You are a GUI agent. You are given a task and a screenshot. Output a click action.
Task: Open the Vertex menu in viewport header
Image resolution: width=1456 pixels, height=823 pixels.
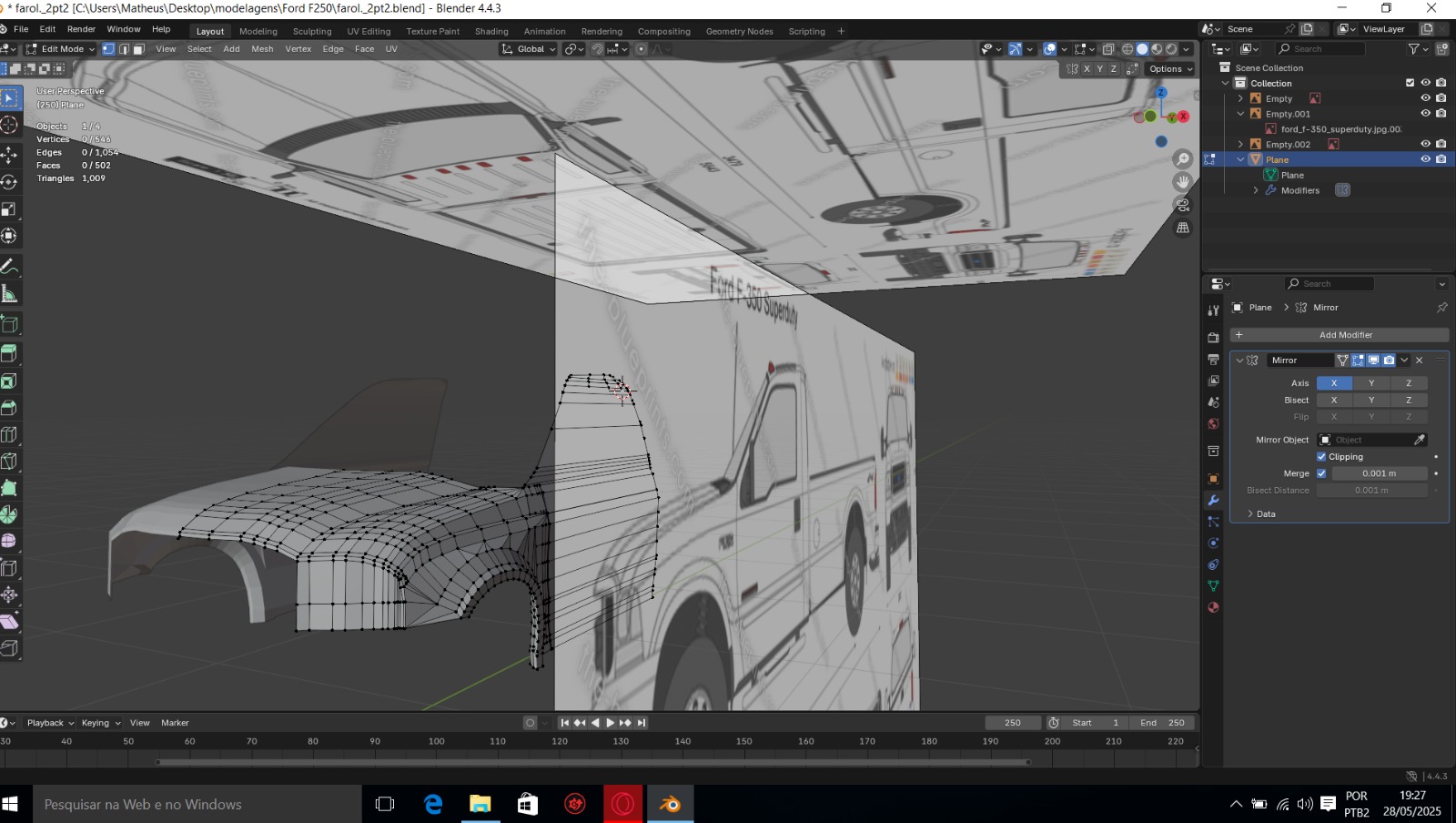[x=298, y=49]
